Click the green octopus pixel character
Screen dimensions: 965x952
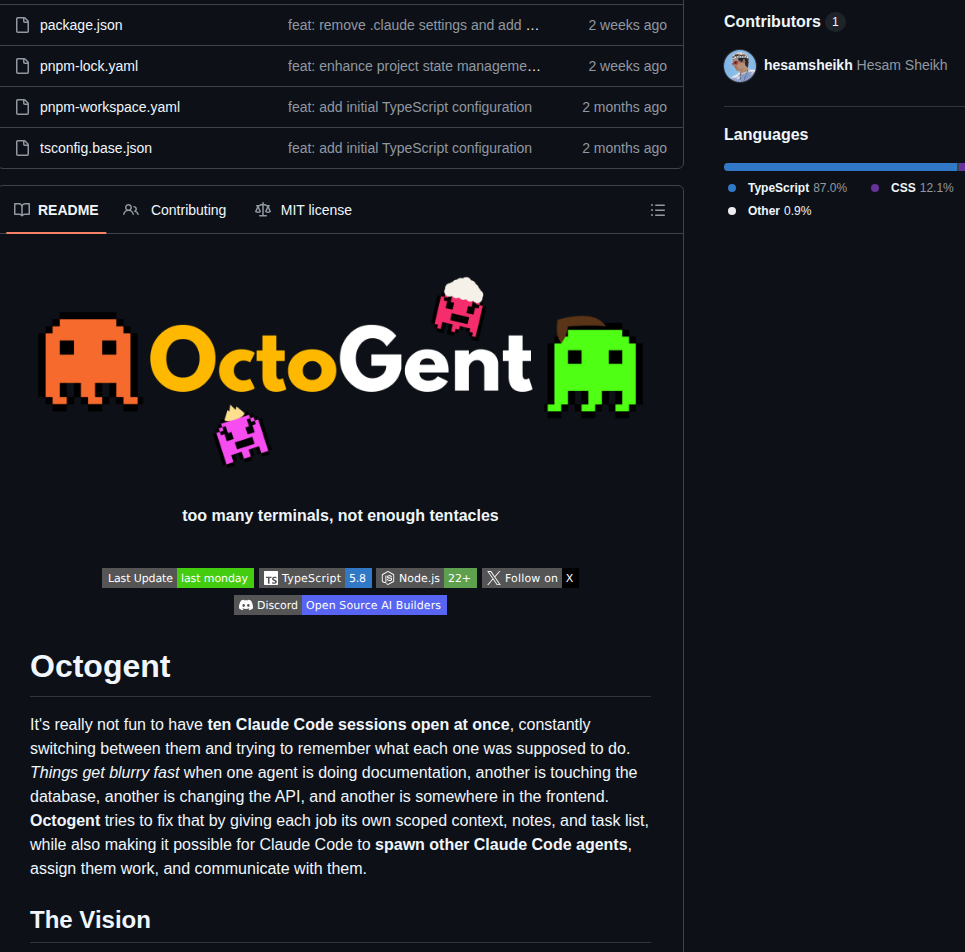(x=595, y=367)
